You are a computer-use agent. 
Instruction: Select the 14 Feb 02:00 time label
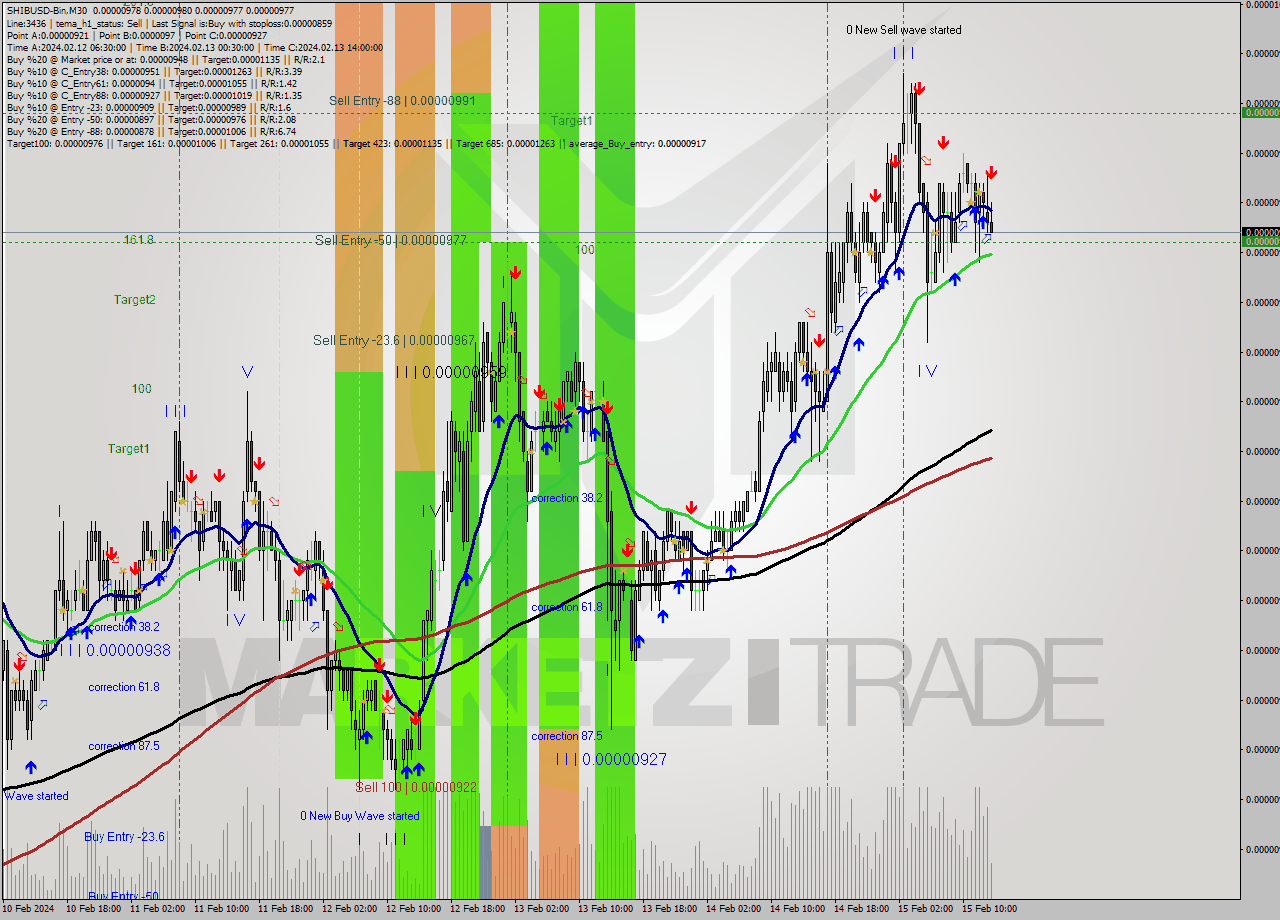[733, 909]
